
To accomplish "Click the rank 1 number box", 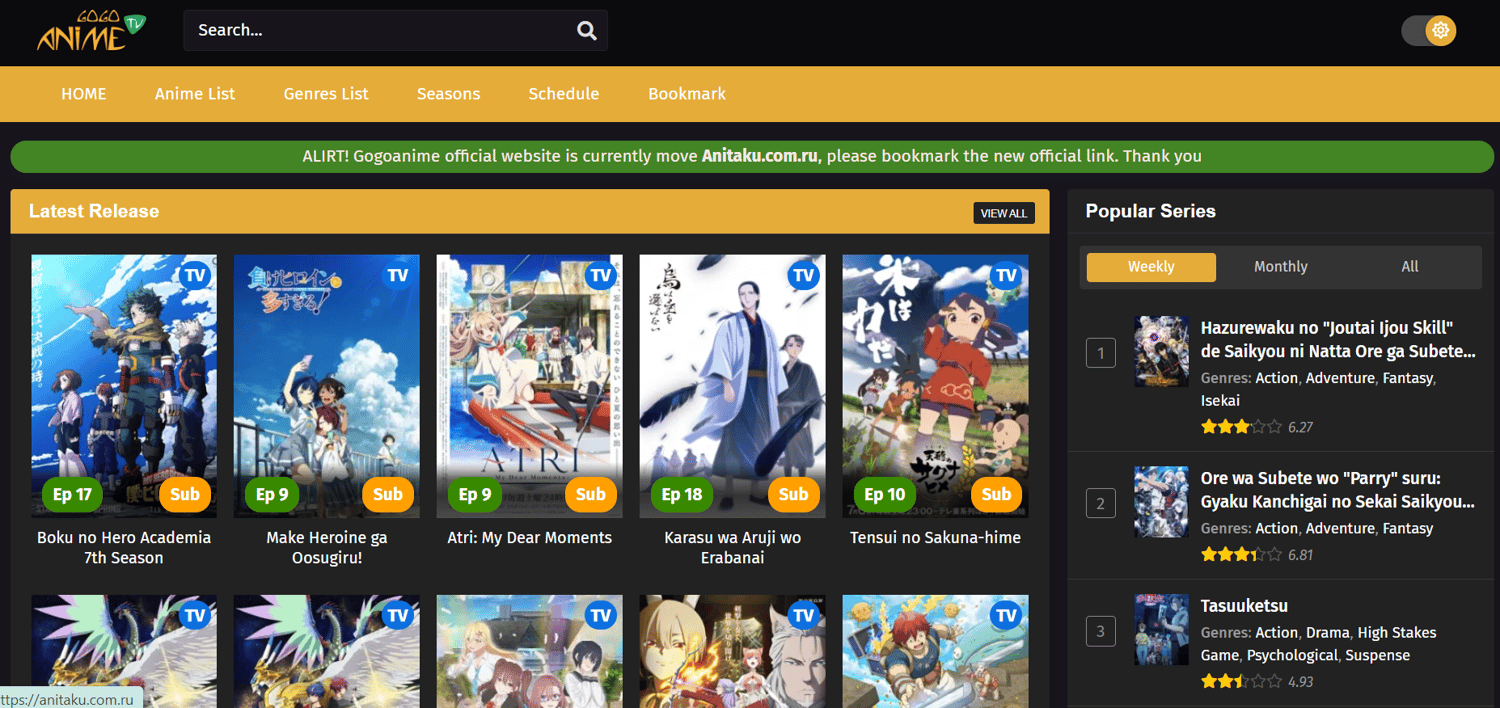I will click(x=1101, y=352).
